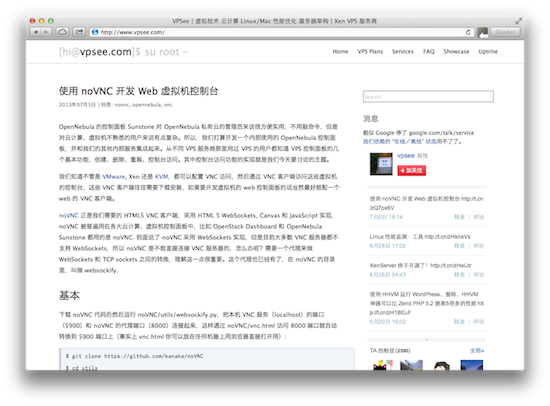Open the noVNC article title link

[138, 91]
